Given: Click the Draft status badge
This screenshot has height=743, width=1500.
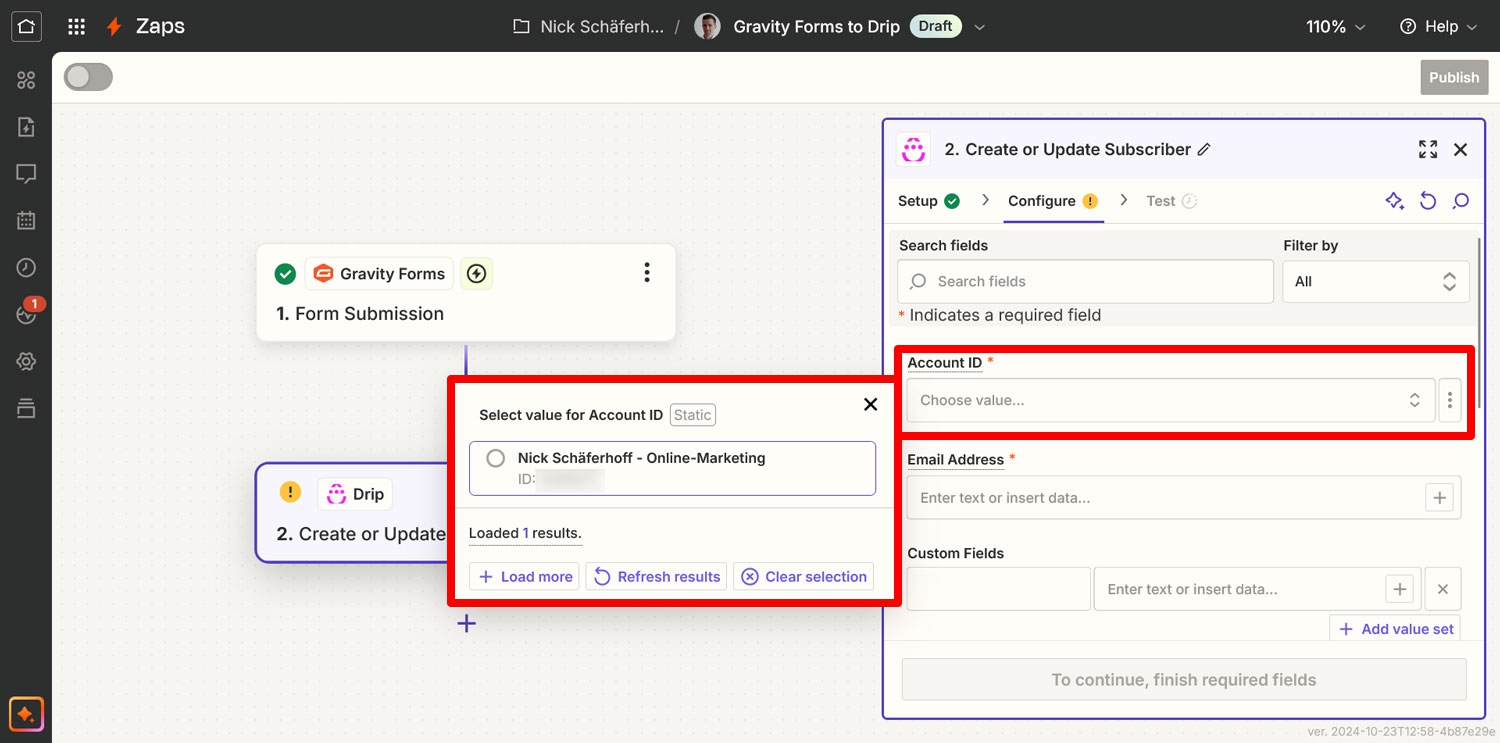Looking at the screenshot, I should (935, 27).
